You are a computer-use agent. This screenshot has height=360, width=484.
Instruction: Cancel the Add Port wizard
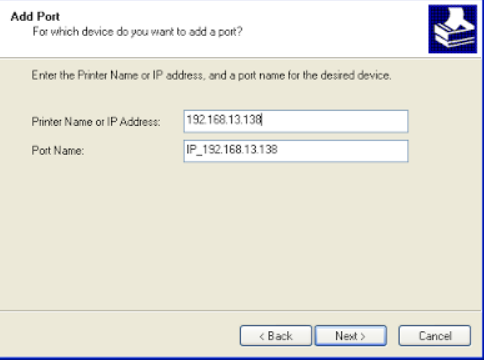coord(435,336)
